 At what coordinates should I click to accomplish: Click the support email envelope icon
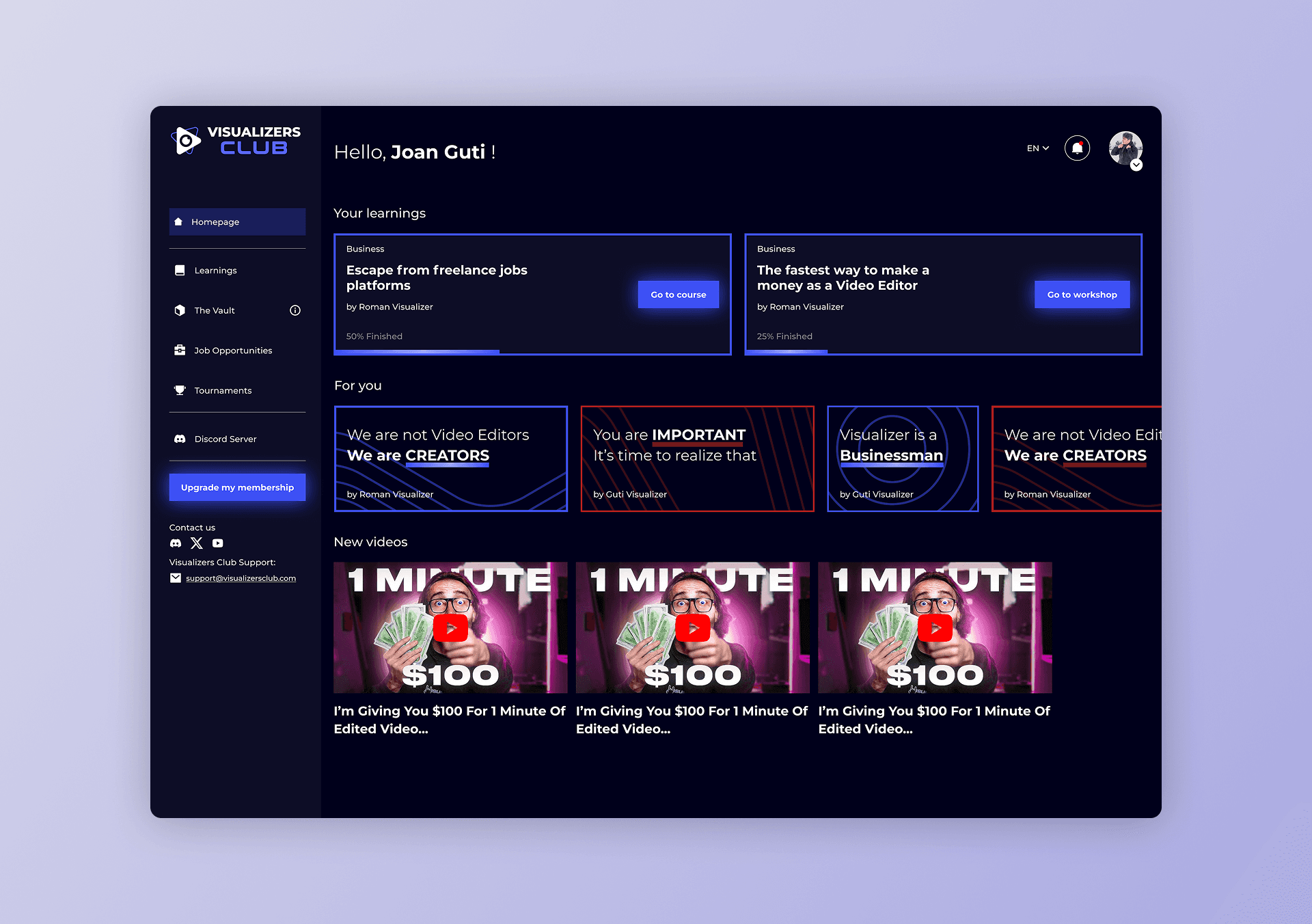176,578
